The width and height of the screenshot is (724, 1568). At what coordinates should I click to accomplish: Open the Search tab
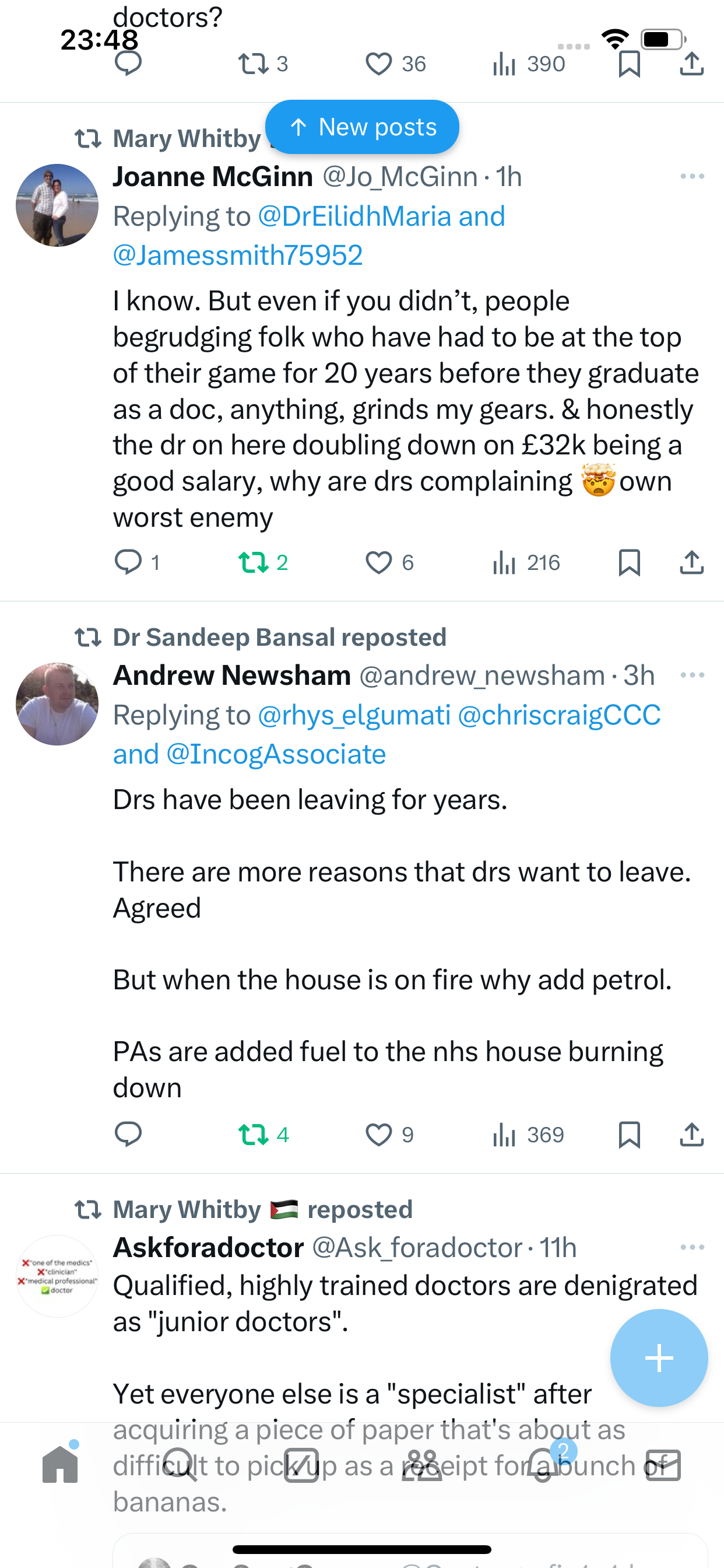click(x=181, y=1465)
